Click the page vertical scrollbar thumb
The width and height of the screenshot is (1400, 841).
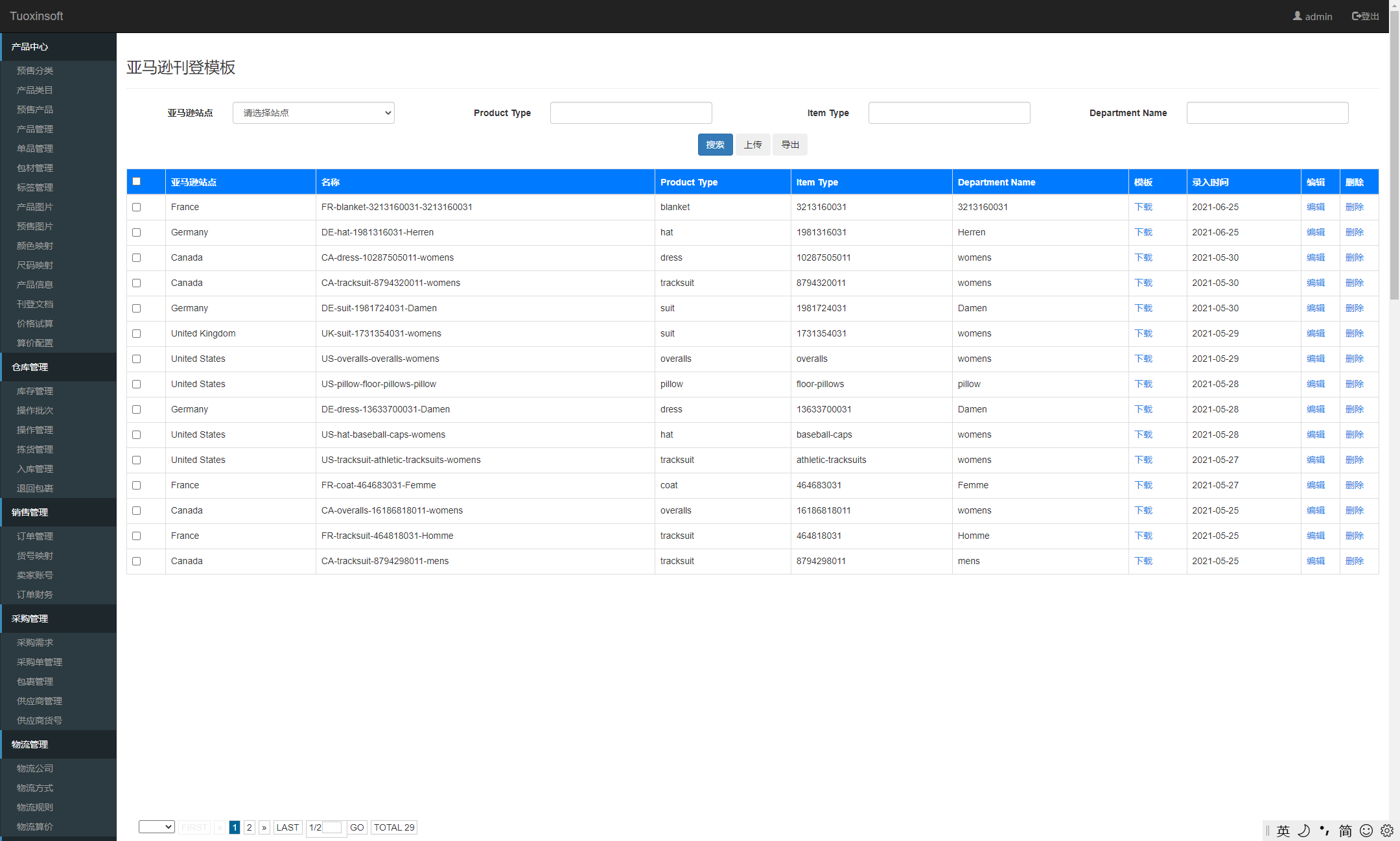(1394, 156)
